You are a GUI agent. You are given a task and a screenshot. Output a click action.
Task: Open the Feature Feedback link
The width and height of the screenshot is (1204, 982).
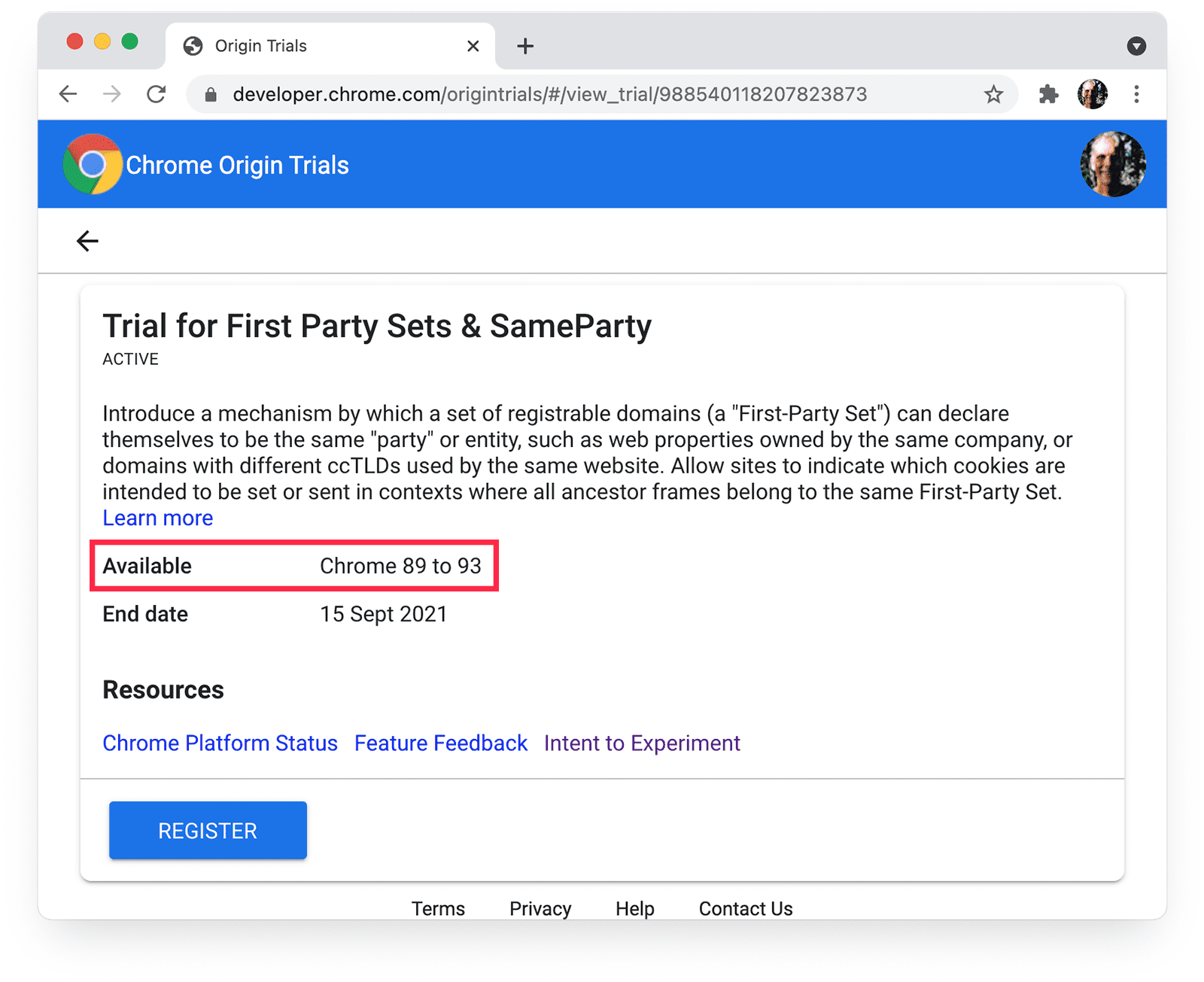coord(440,743)
